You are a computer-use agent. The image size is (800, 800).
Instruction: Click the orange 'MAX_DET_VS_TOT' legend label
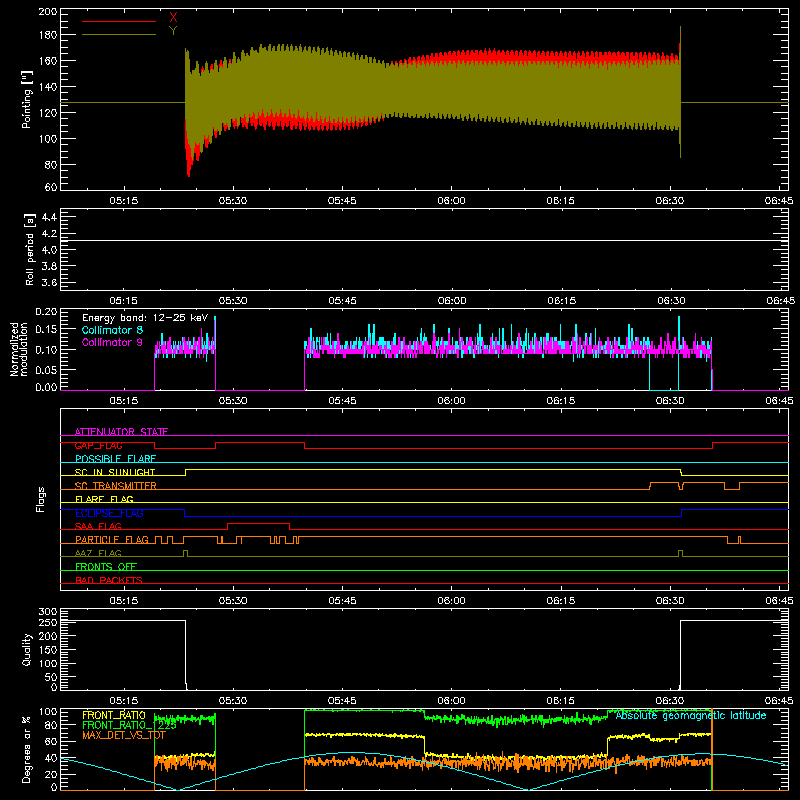[123, 735]
